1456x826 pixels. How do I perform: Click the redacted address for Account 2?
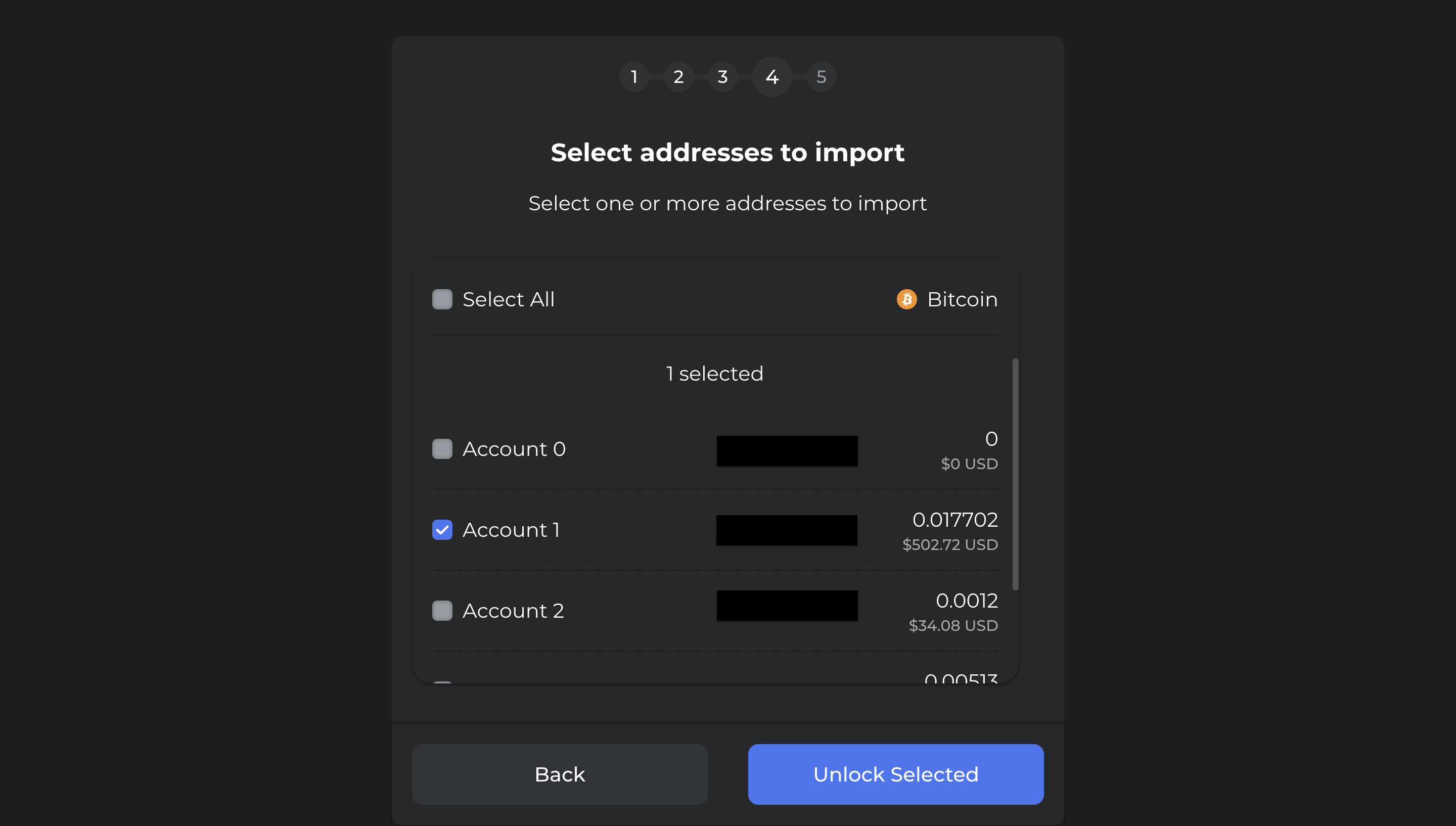pos(787,605)
